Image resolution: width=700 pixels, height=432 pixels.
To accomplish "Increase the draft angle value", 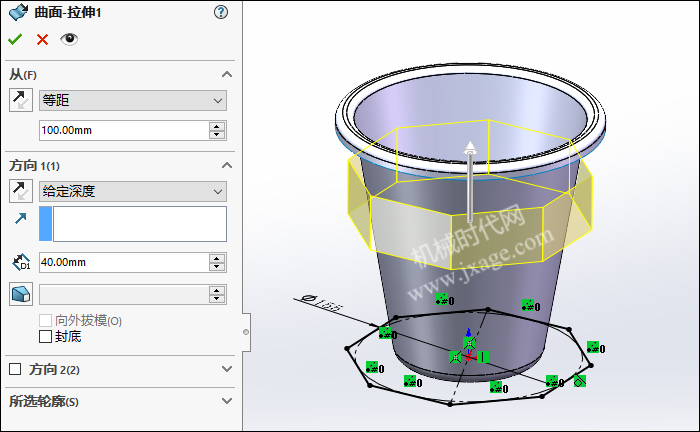I will point(217,290).
